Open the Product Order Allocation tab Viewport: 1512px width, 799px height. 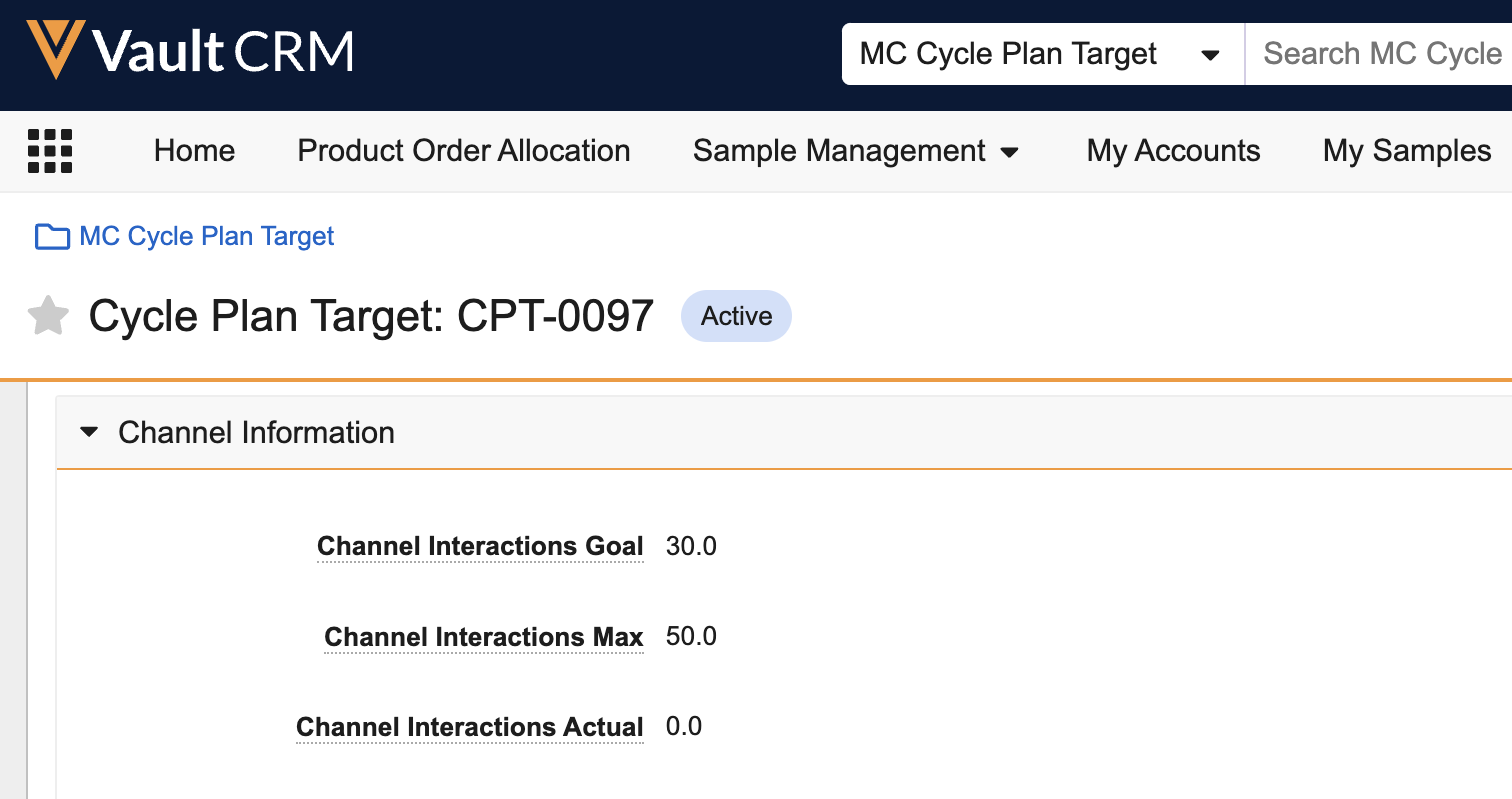[x=464, y=151]
